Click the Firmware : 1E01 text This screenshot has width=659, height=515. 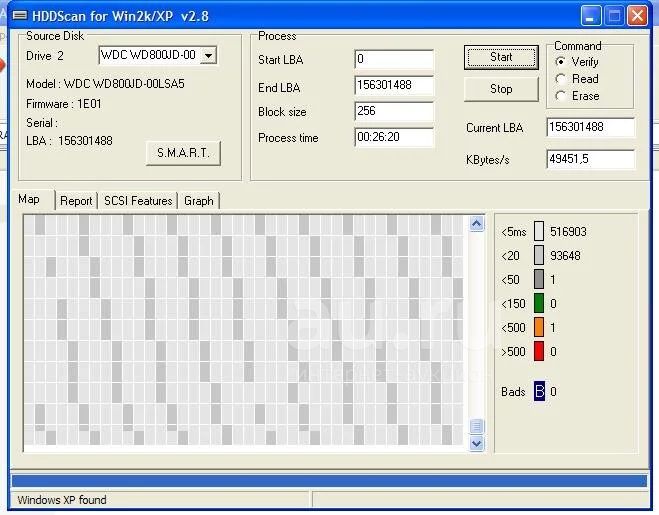click(x=63, y=104)
